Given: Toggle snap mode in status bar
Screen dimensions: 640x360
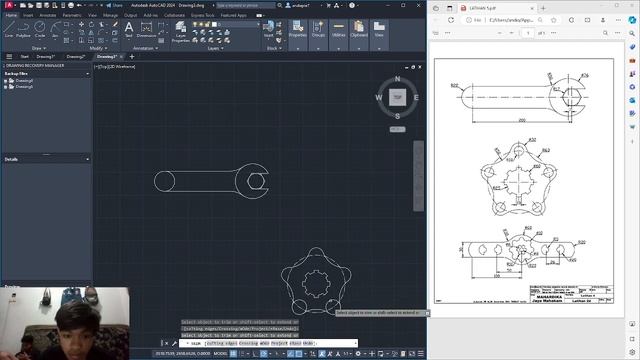Looking at the screenshot, I should coord(242,353).
